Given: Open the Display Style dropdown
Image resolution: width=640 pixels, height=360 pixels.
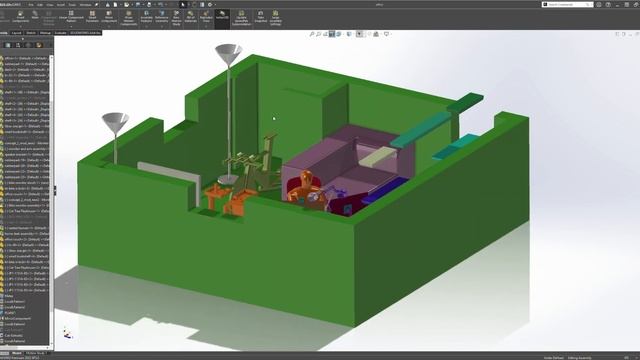Looking at the screenshot, I should (x=350, y=34).
